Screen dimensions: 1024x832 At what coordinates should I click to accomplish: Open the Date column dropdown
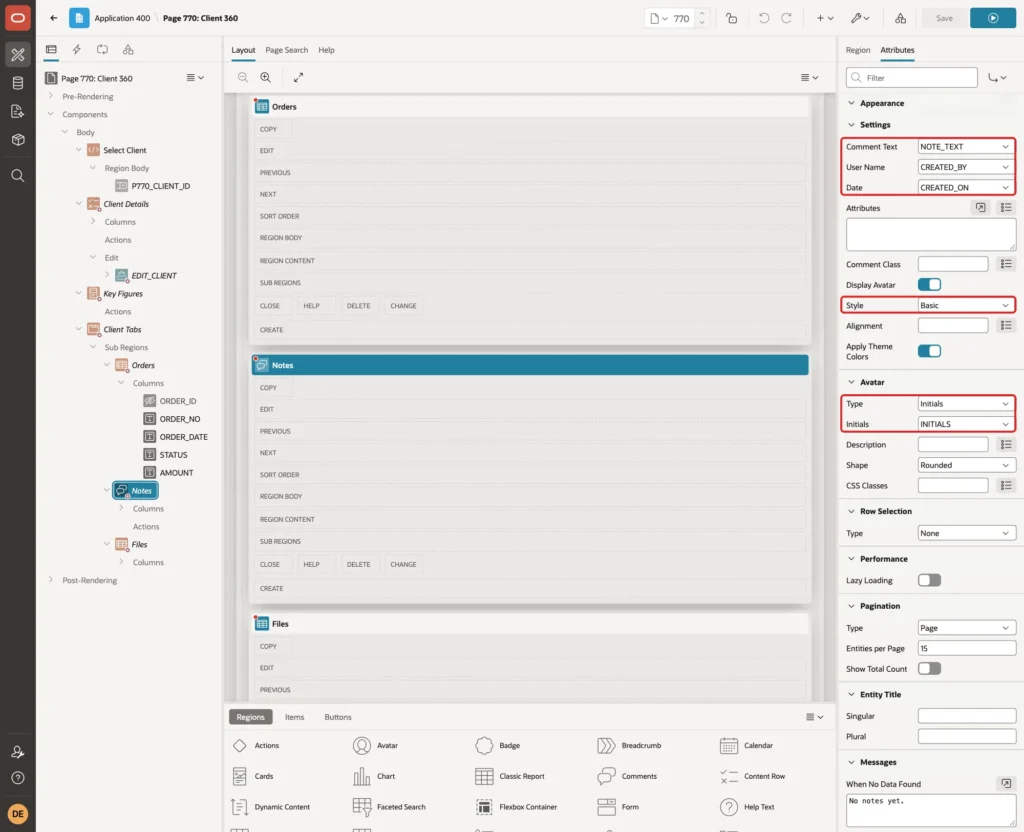click(x=965, y=187)
